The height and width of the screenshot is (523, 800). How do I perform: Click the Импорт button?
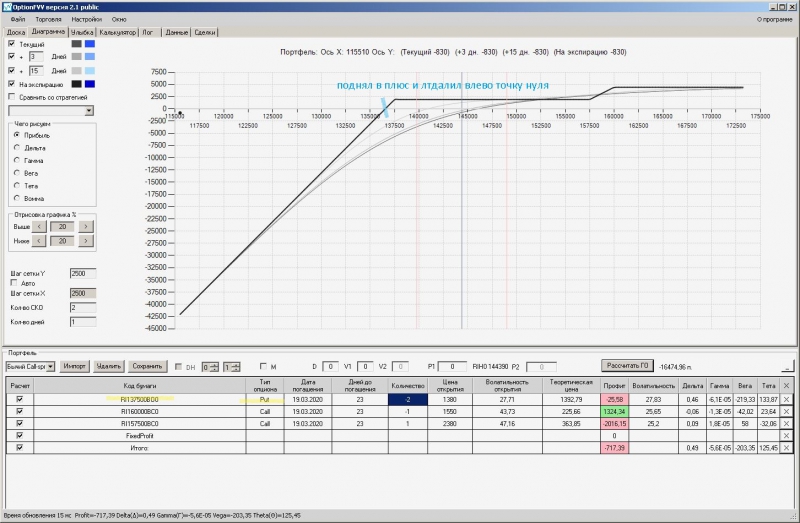tap(74, 366)
